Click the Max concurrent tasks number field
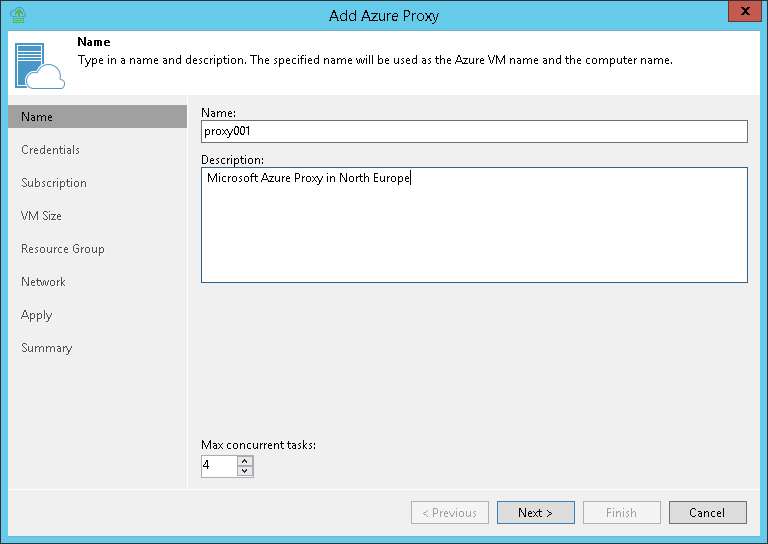 pyautogui.click(x=219, y=466)
